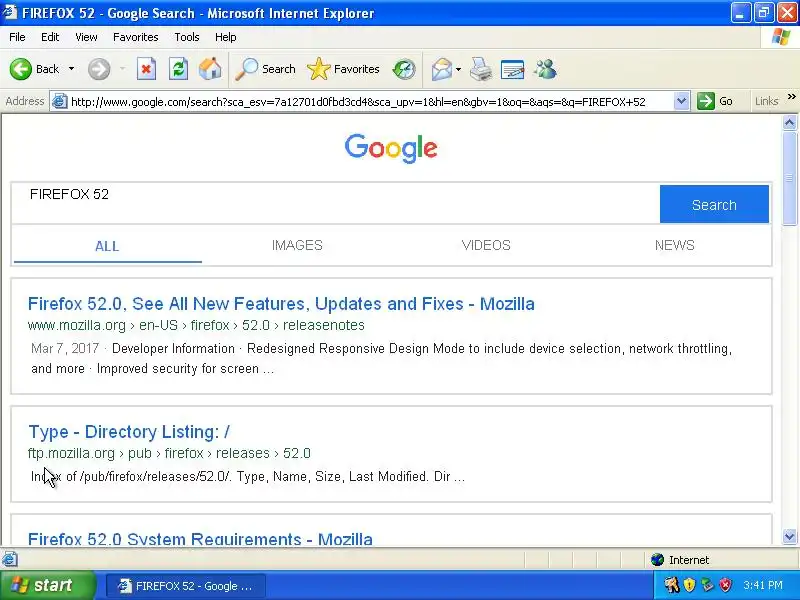Print the page with printer icon
Screen dimensions: 800x600
coord(481,69)
